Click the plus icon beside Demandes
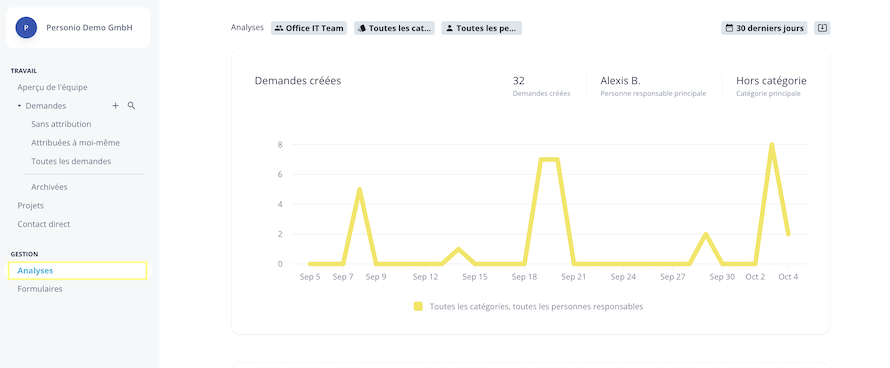This screenshot has height=368, width=890. (x=115, y=106)
